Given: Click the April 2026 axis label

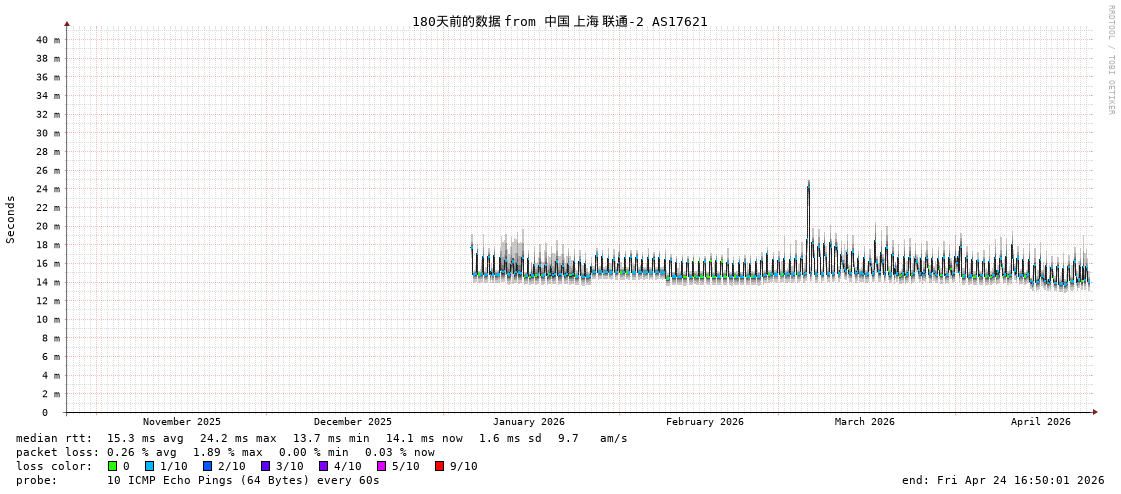Looking at the screenshot, I should pos(1040,422).
